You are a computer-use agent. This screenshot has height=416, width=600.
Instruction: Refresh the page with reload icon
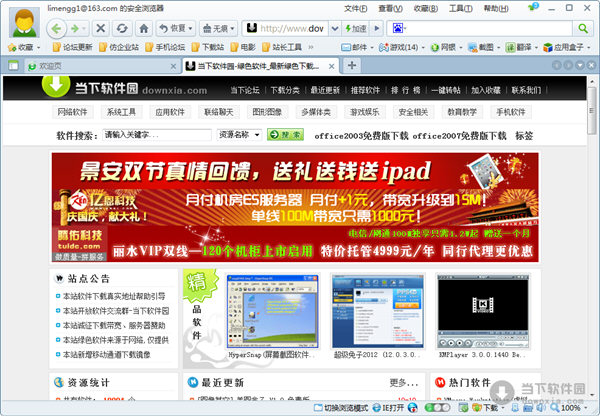[x=120, y=27]
